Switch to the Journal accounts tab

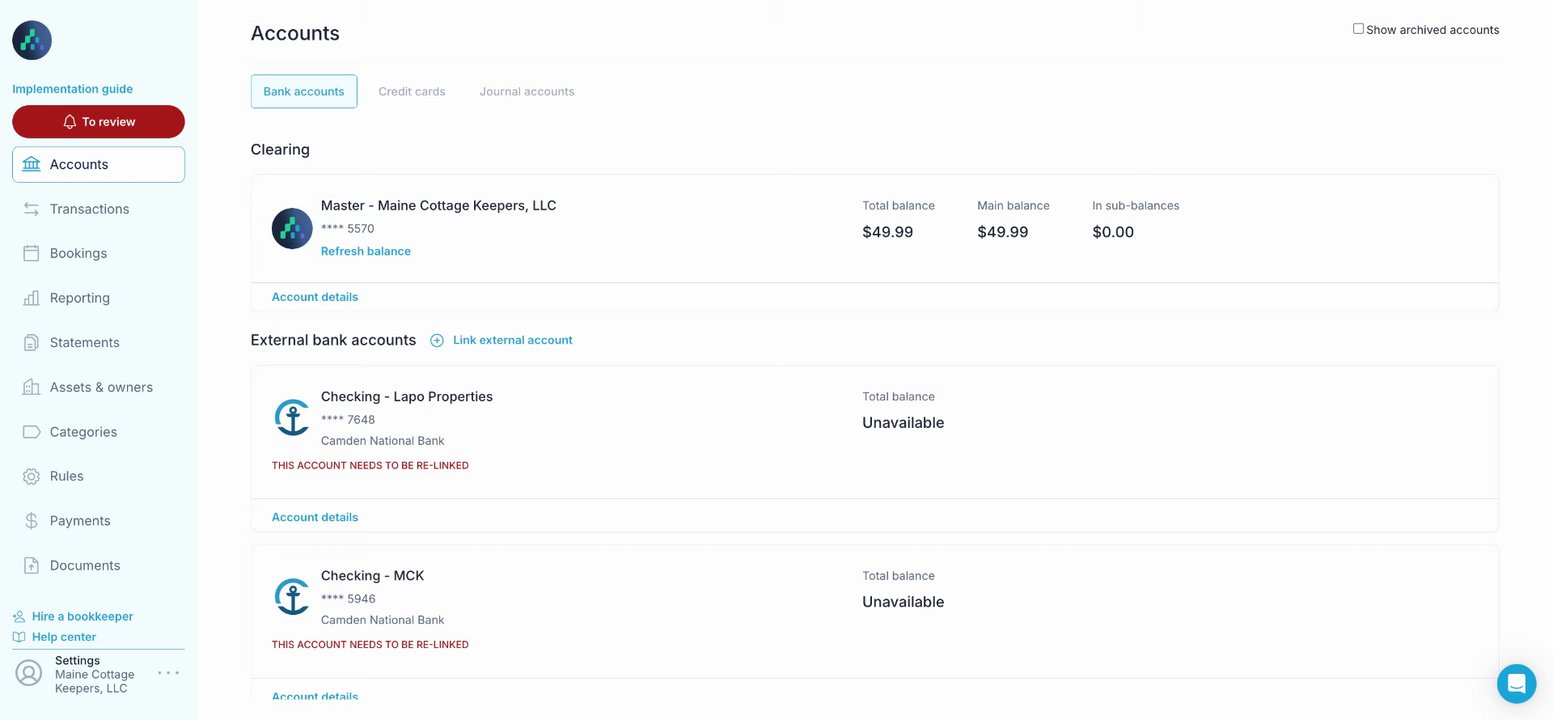tap(527, 91)
